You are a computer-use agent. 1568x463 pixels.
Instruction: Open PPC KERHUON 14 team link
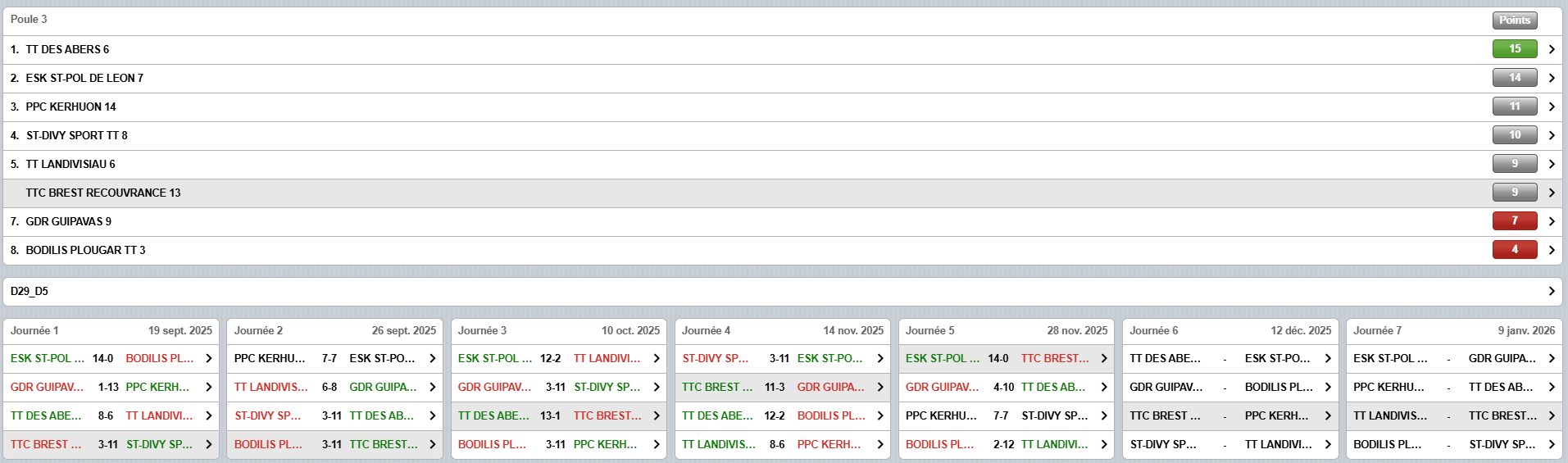coord(70,107)
